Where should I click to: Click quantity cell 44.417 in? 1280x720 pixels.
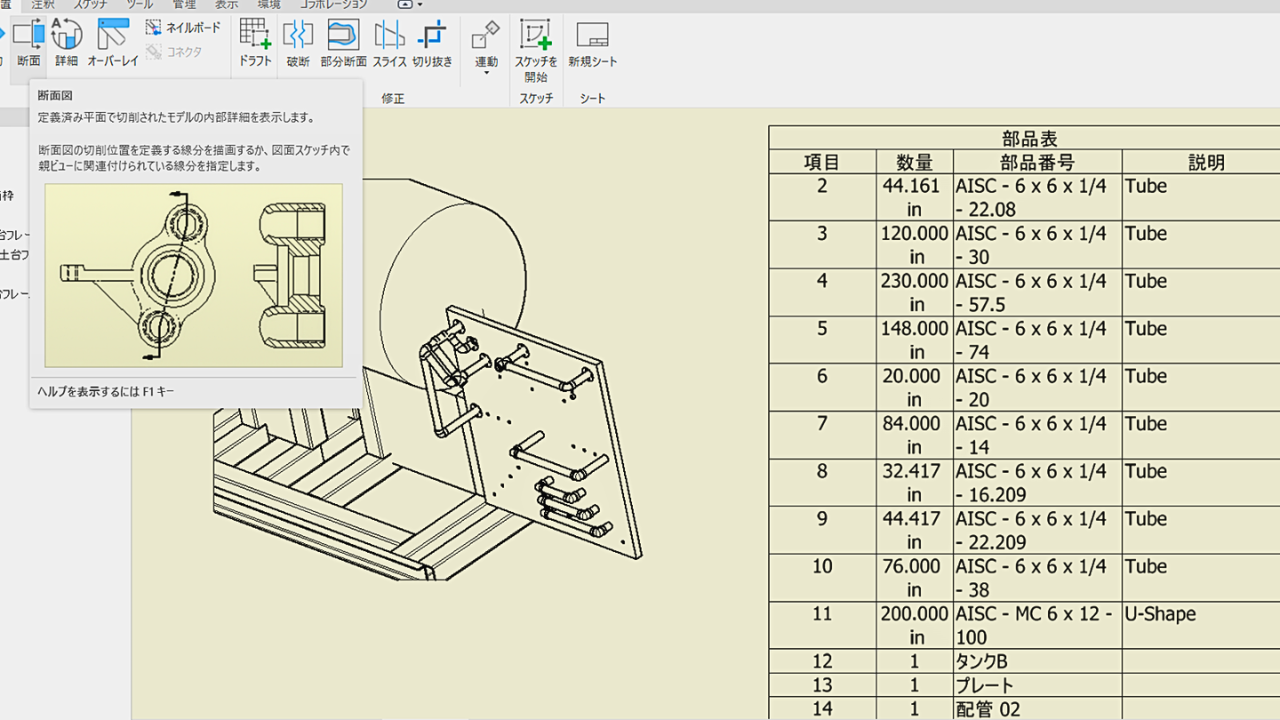[x=915, y=530]
